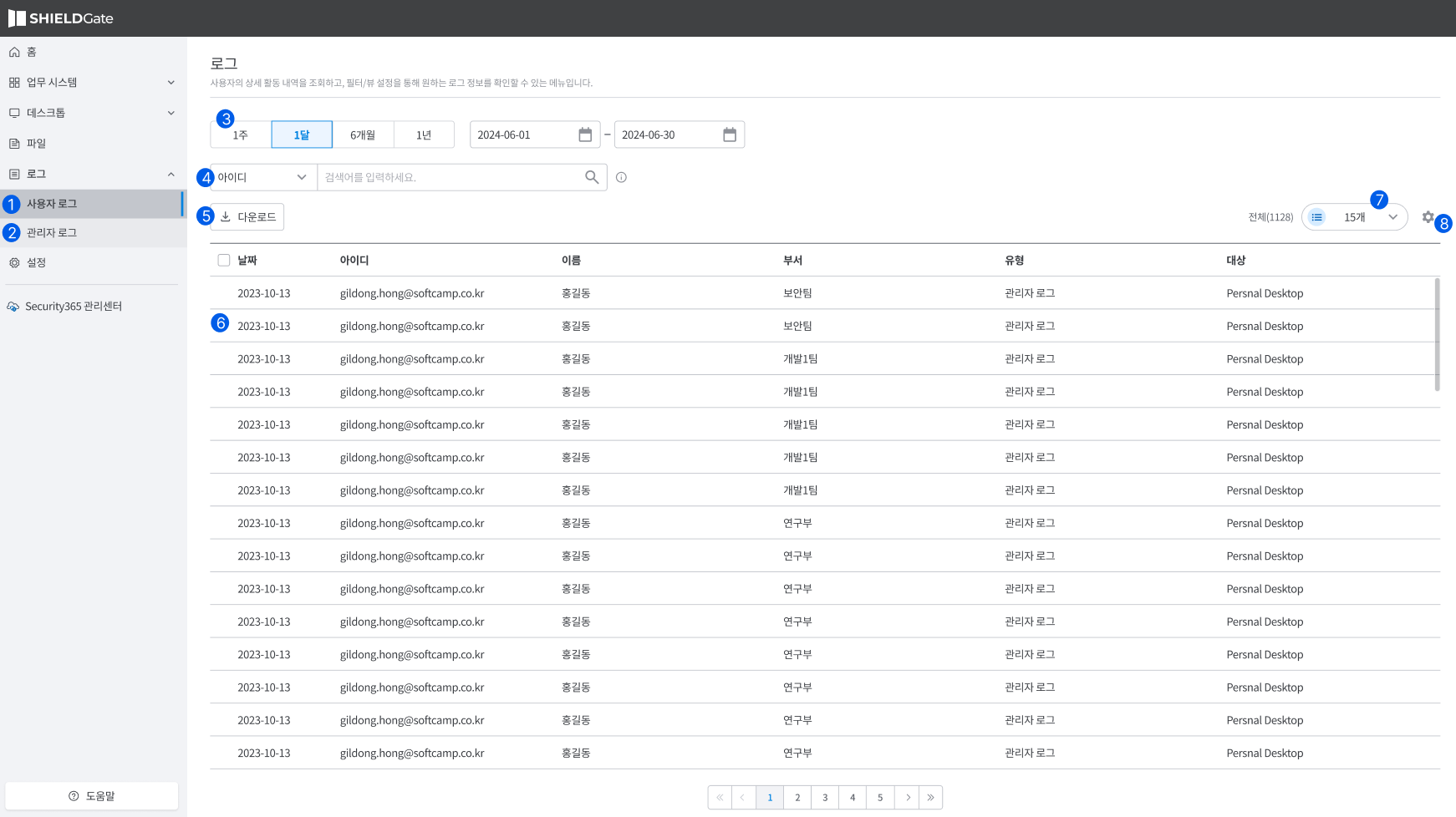The width and height of the screenshot is (1456, 817).
Task: Click the 로그 list icon in sidebar
Action: pos(14,174)
